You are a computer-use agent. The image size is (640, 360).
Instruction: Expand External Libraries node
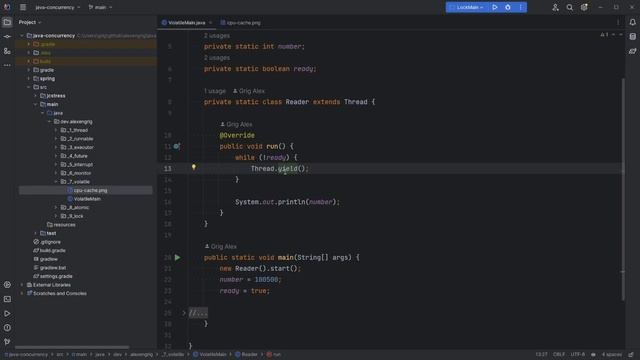22,285
